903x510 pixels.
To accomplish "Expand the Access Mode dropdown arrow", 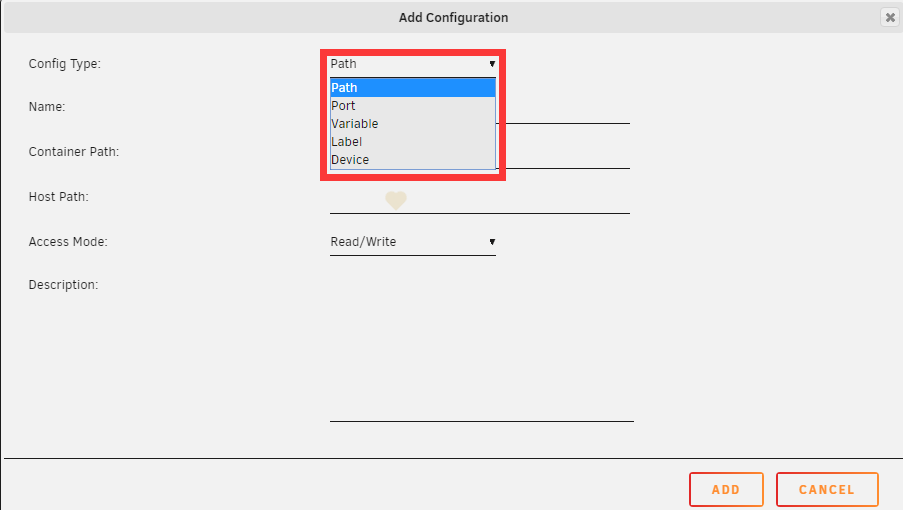I will click(x=492, y=242).
